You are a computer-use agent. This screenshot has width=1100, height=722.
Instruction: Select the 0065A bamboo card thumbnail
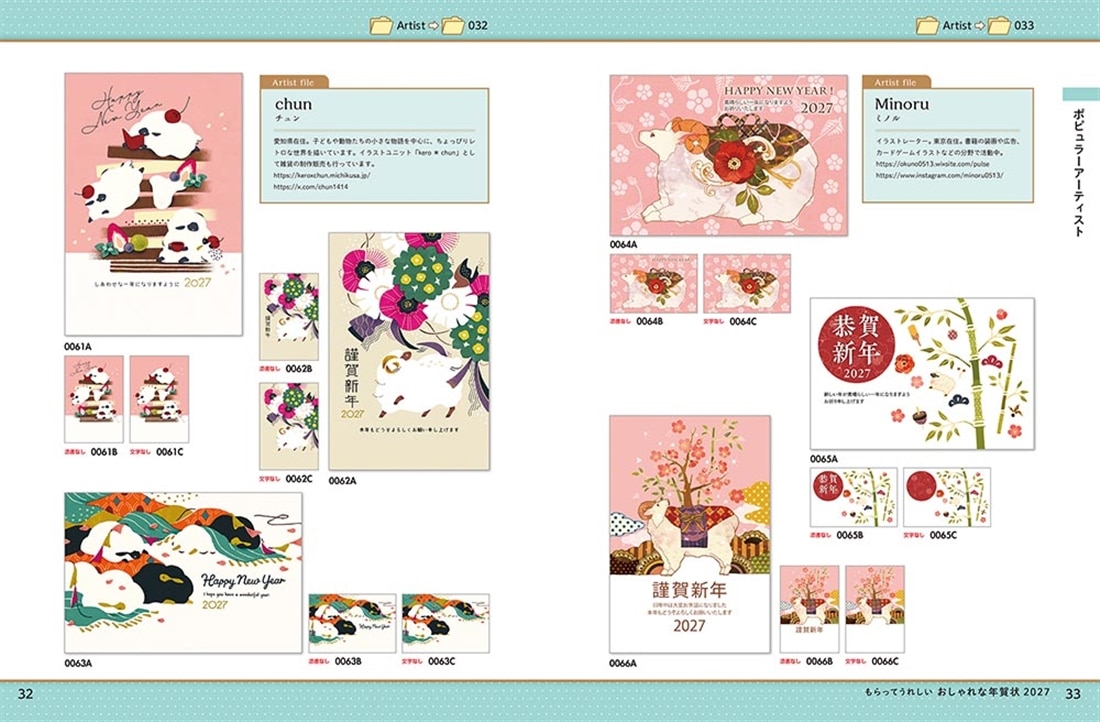pos(923,373)
